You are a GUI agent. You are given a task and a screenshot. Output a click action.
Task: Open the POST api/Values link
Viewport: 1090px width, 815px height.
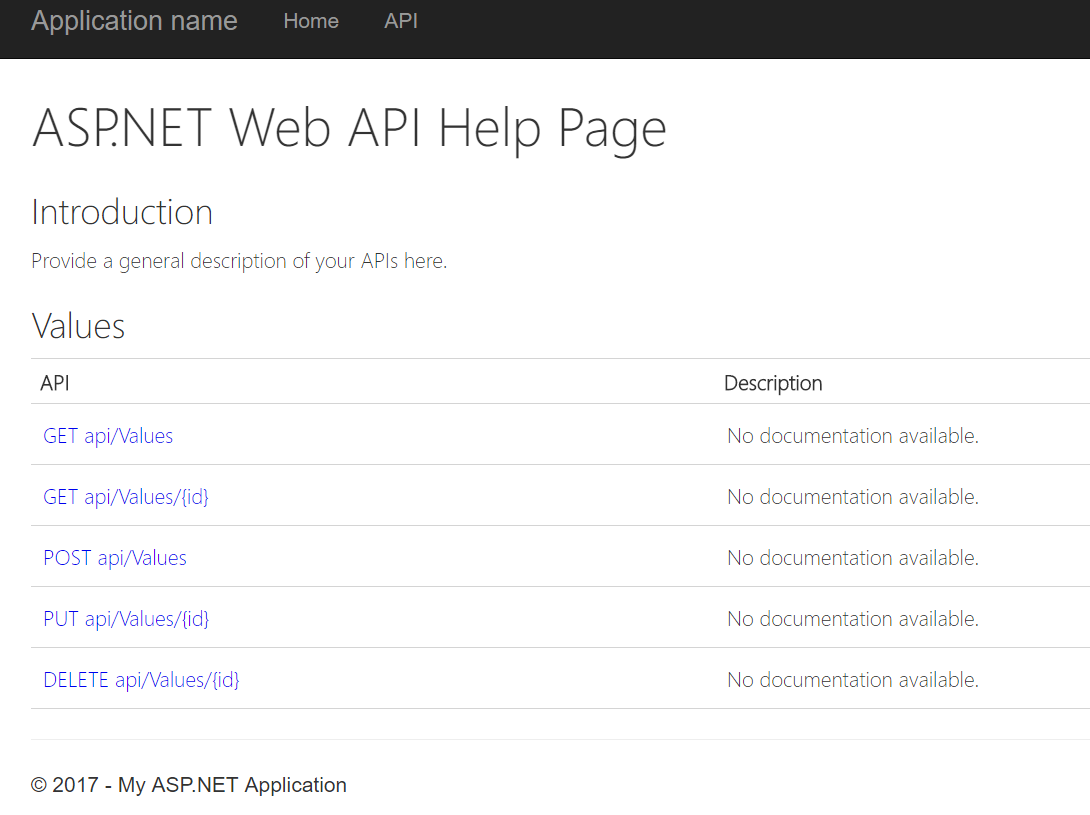tap(115, 558)
